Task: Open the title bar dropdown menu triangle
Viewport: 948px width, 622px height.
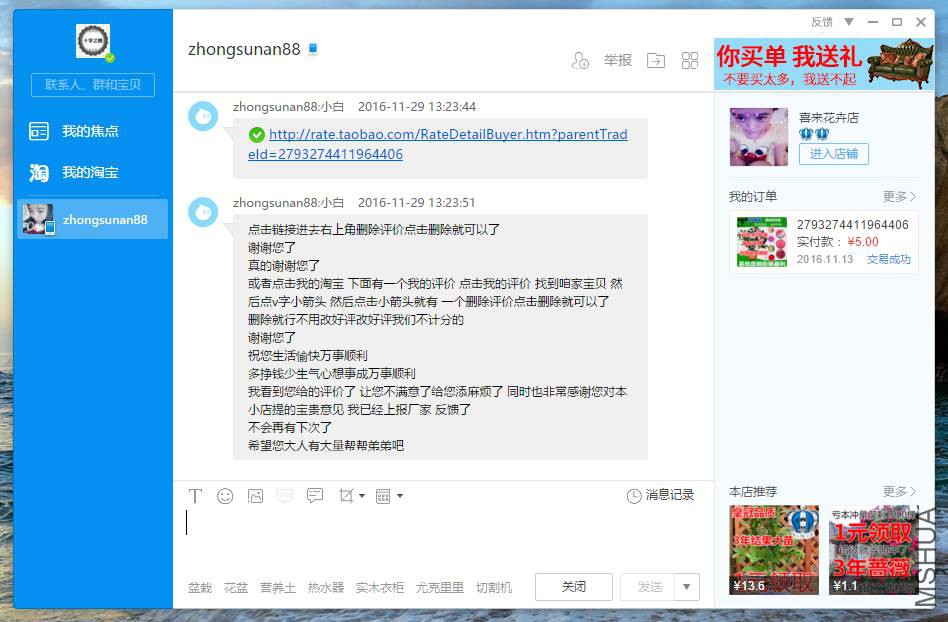Action: (849, 22)
